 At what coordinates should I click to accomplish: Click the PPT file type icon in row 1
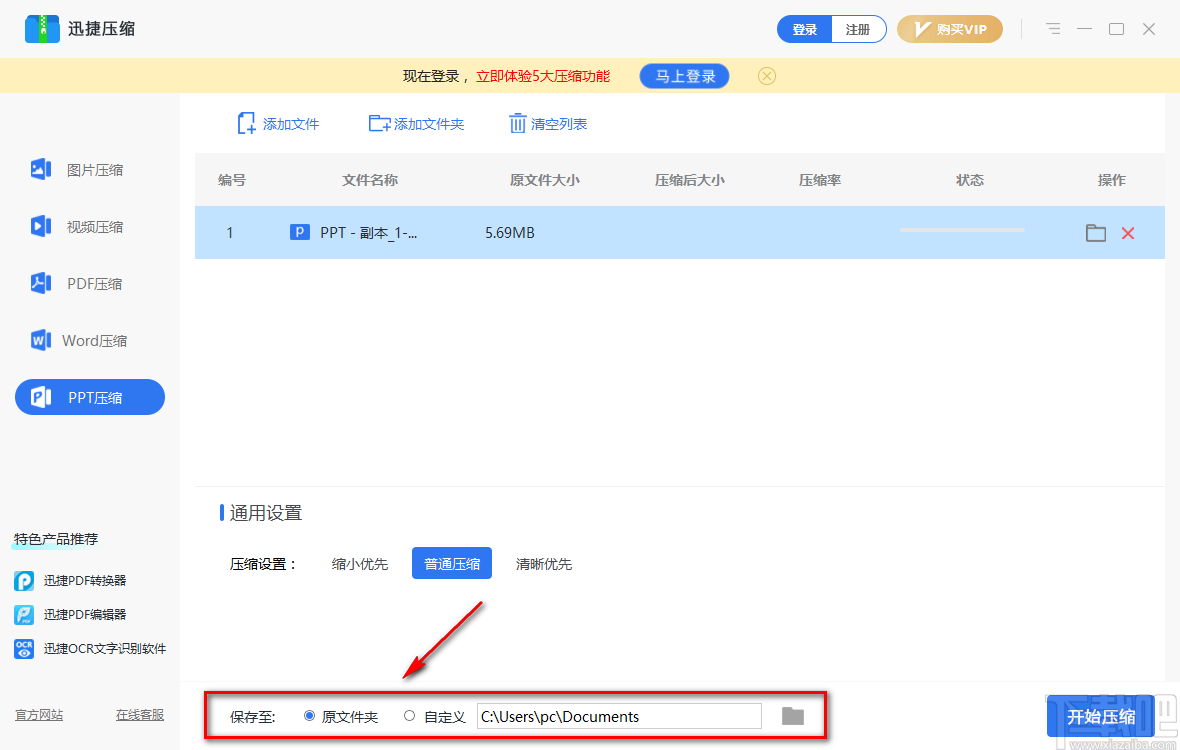coord(300,232)
